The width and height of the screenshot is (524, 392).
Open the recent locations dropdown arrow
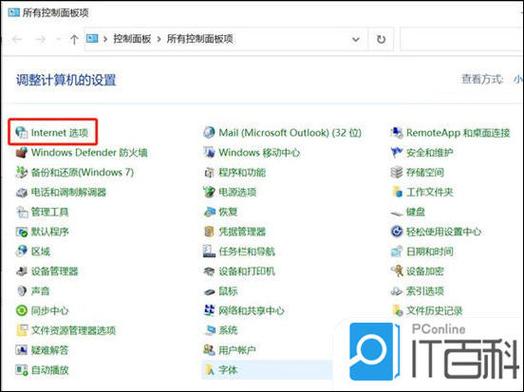[x=58, y=39]
